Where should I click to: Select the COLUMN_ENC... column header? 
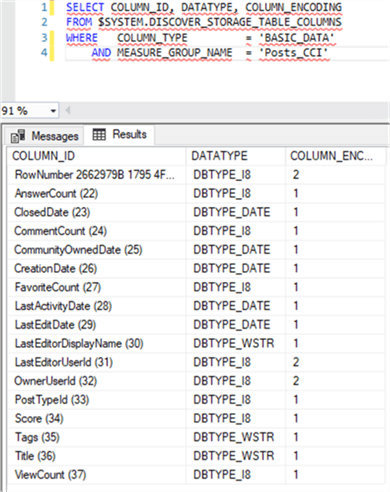click(335, 156)
